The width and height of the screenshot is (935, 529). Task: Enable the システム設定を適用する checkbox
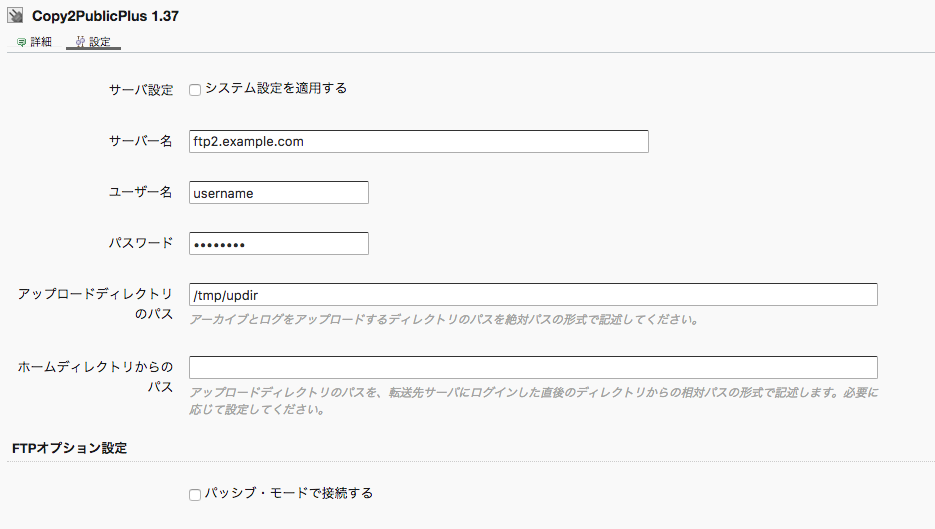(x=195, y=90)
